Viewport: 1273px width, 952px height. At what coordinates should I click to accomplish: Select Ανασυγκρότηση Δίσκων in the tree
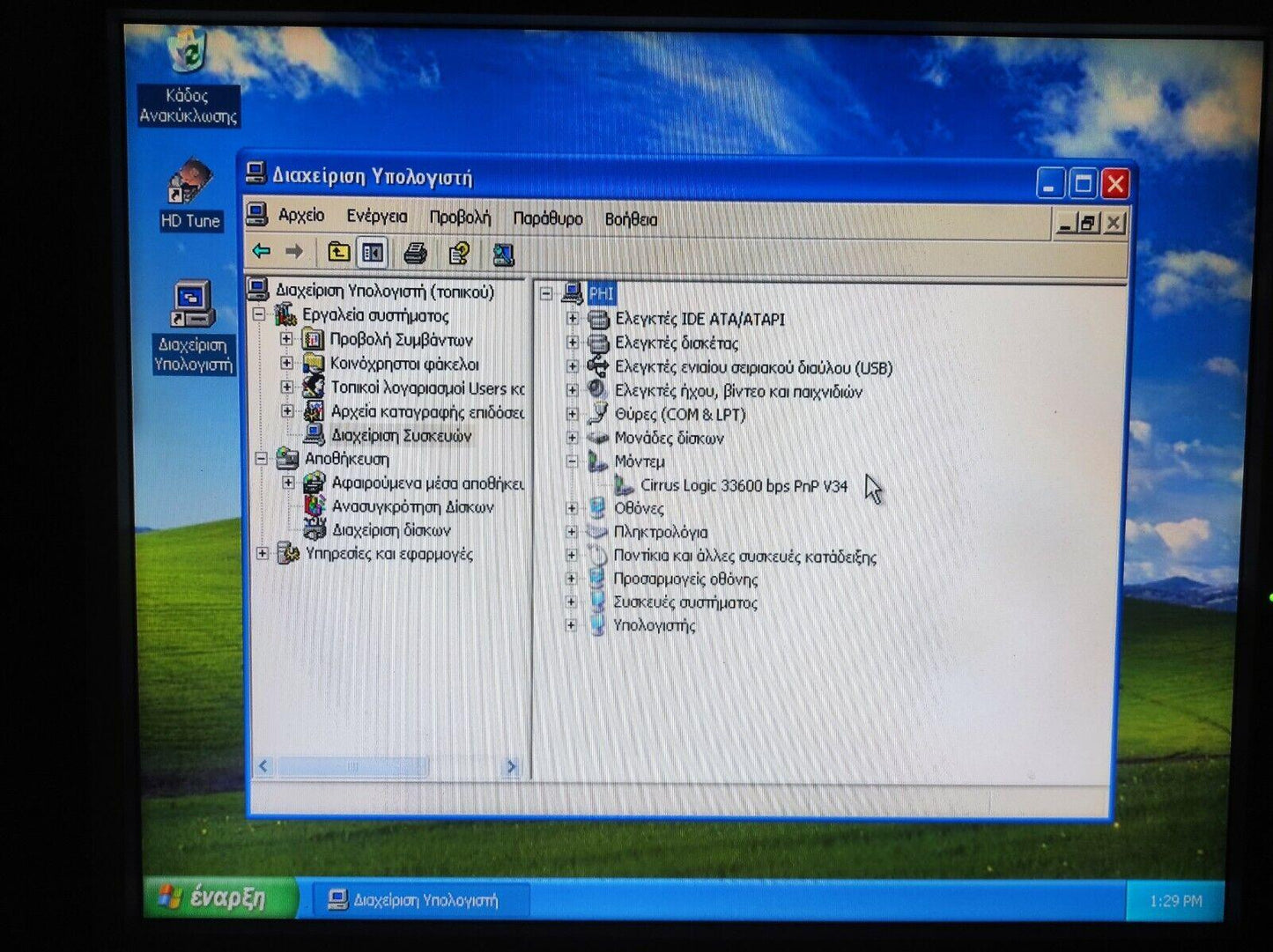(x=411, y=506)
